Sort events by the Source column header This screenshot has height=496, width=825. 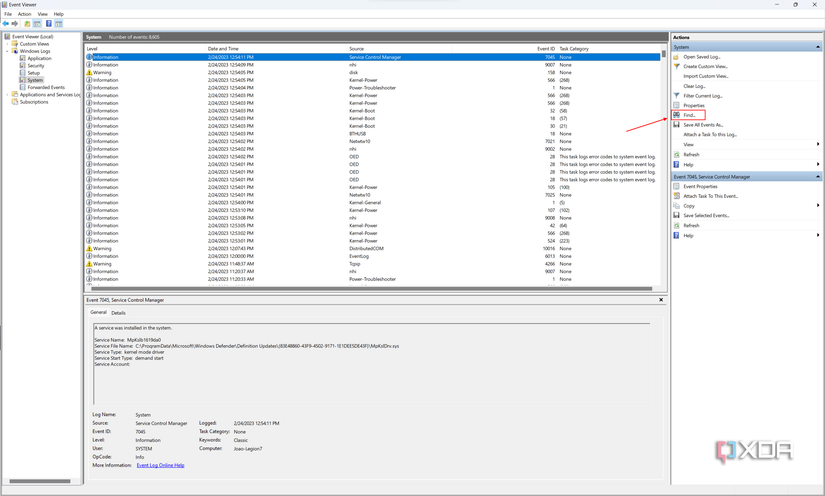[x=399, y=49]
